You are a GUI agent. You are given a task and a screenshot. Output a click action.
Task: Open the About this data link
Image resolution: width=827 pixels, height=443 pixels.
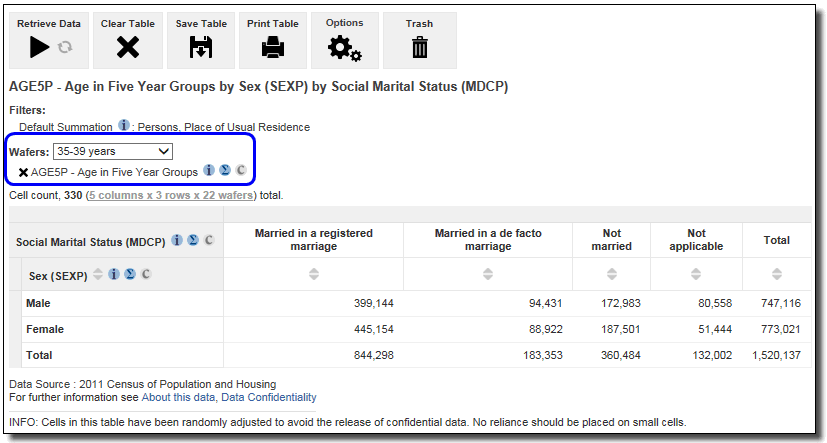(176, 397)
